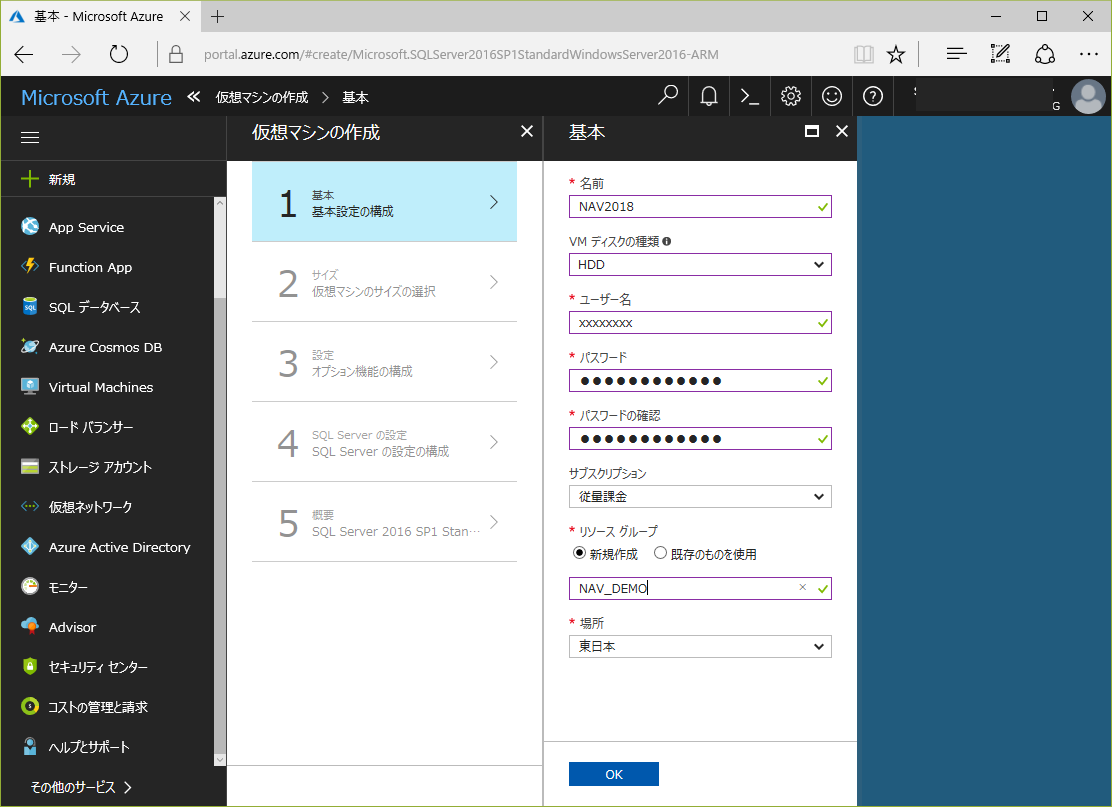This screenshot has width=1112, height=807.
Task: Expand その他のサービス
Action: 81,786
